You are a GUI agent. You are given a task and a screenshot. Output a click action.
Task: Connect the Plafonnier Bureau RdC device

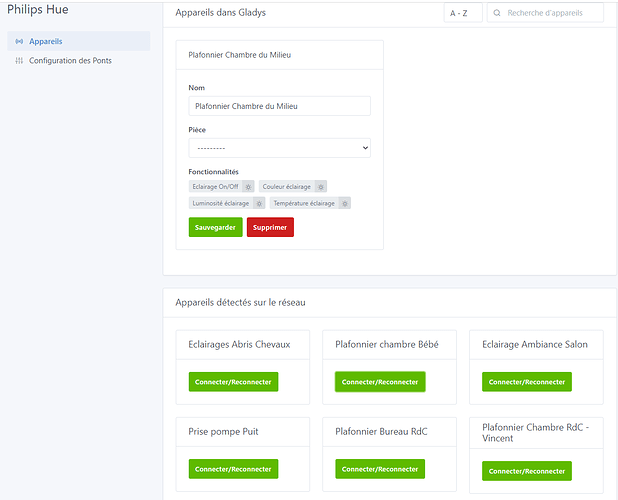click(380, 469)
